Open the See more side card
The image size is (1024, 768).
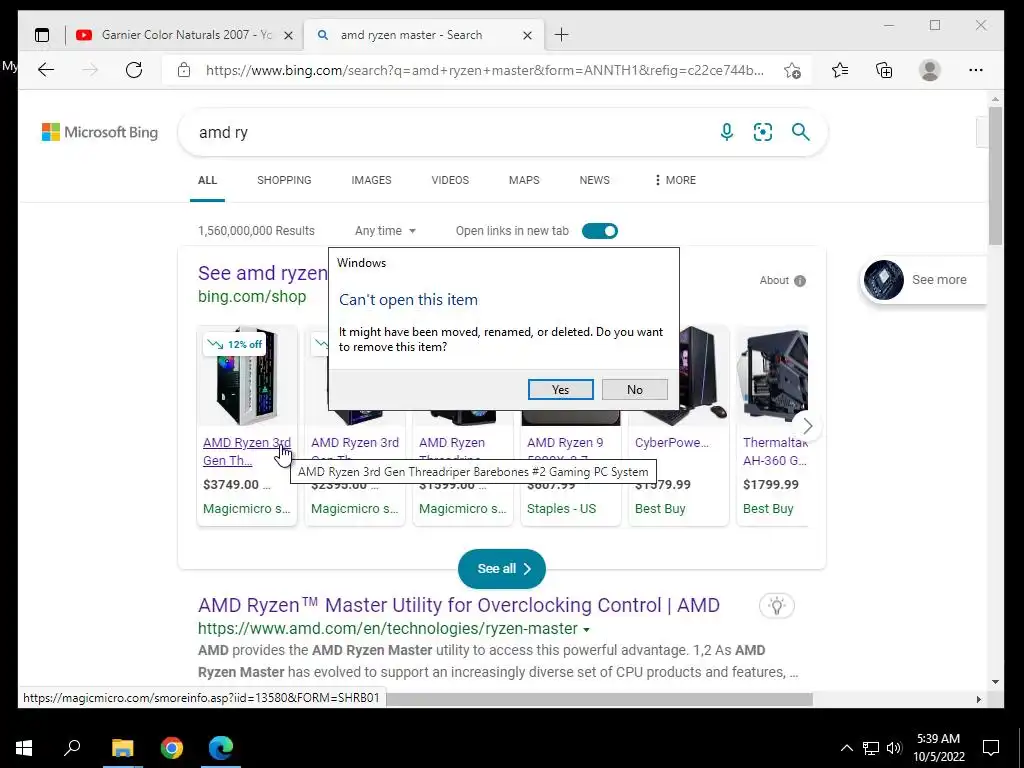[x=924, y=280]
